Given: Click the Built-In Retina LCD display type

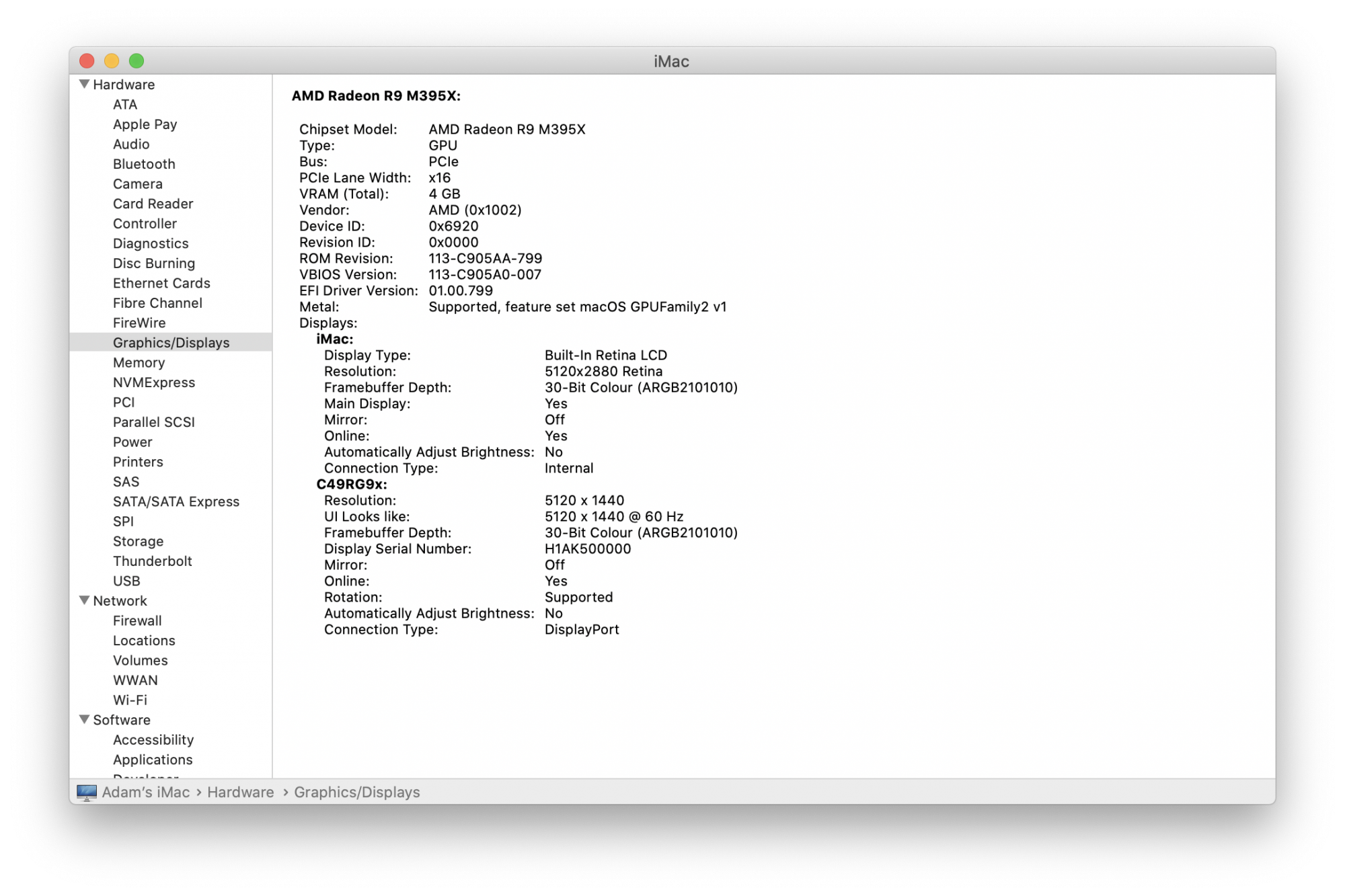Looking at the screenshot, I should [x=606, y=355].
